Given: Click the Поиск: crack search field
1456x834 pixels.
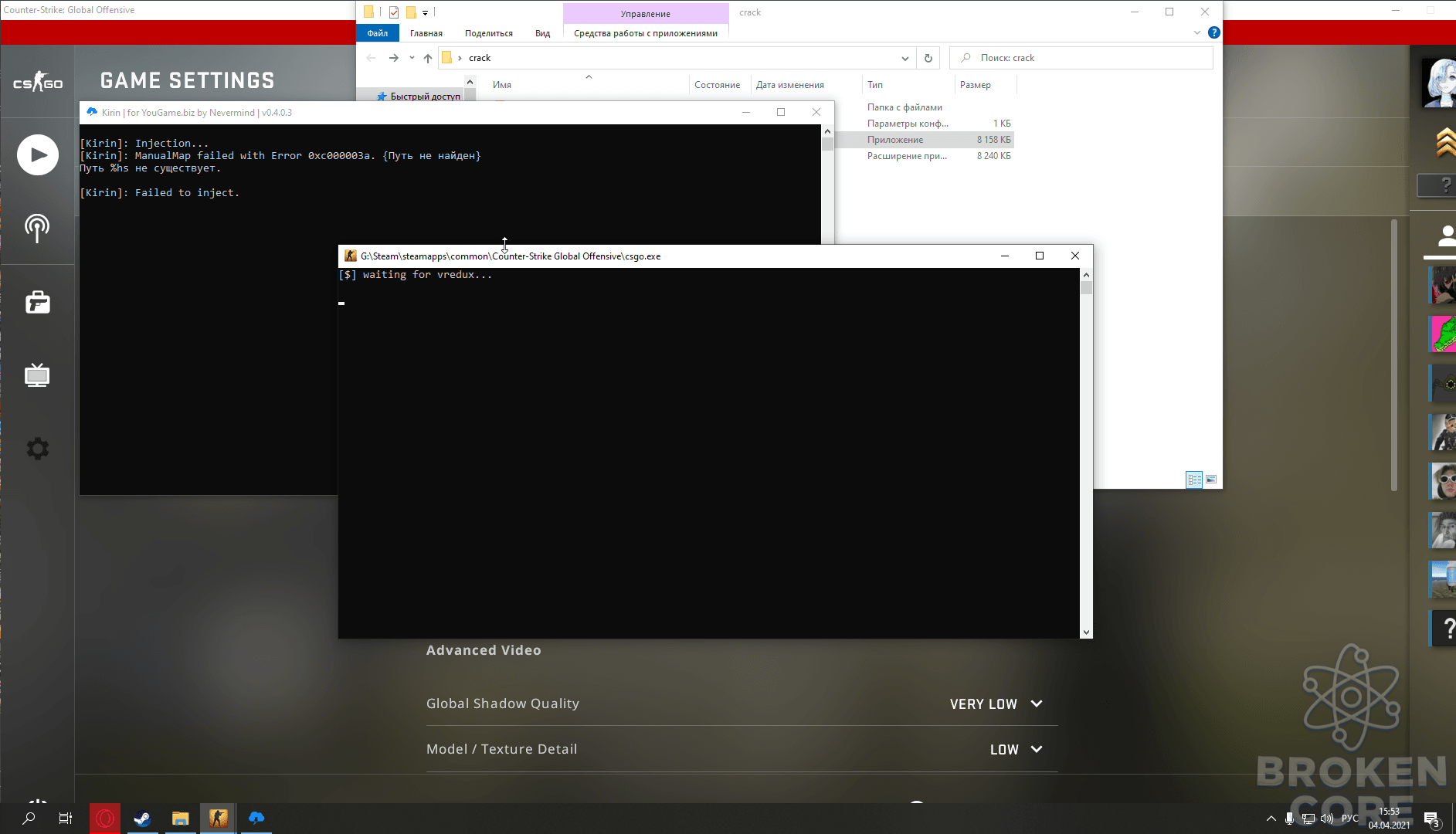Looking at the screenshot, I should (1081, 58).
